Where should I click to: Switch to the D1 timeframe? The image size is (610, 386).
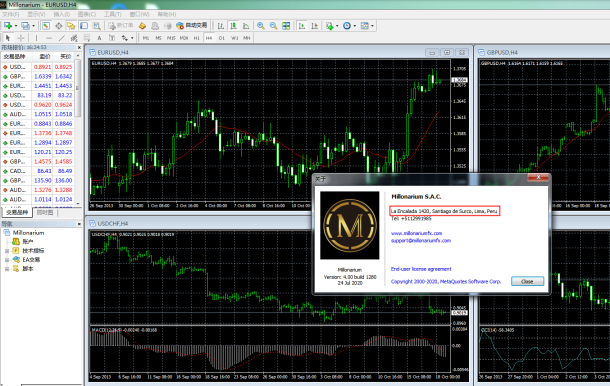[x=222, y=38]
